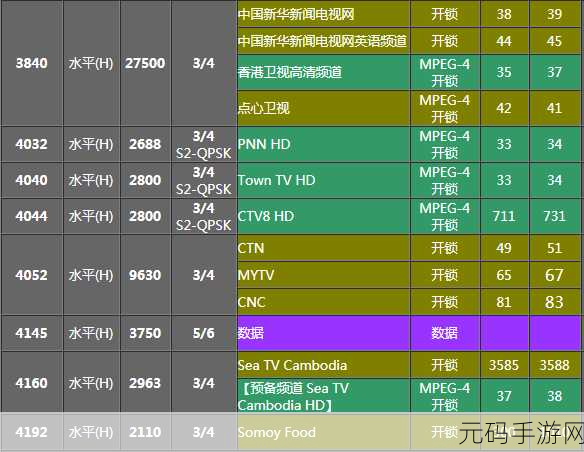
Task: Click the Sea TV Cambodia channel with value 3585
Action: pos(323,365)
